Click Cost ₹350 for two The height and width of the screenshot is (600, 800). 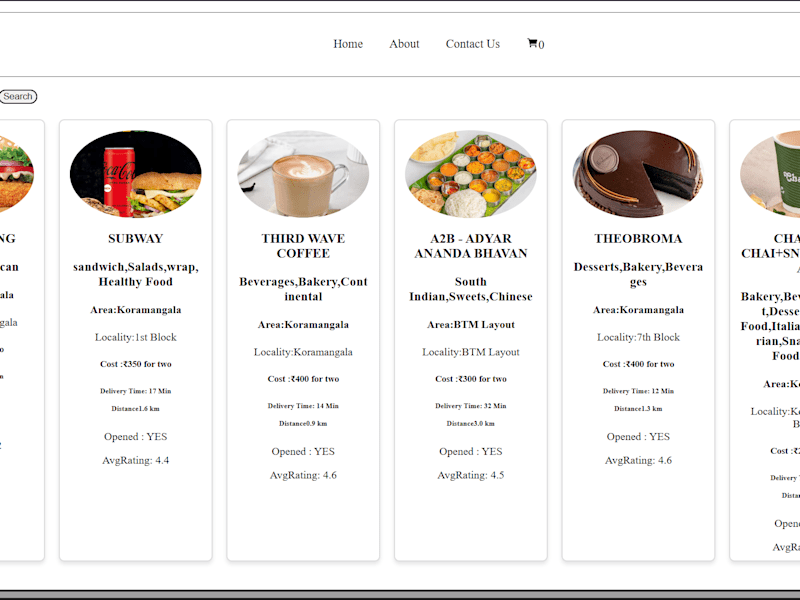coord(136,364)
